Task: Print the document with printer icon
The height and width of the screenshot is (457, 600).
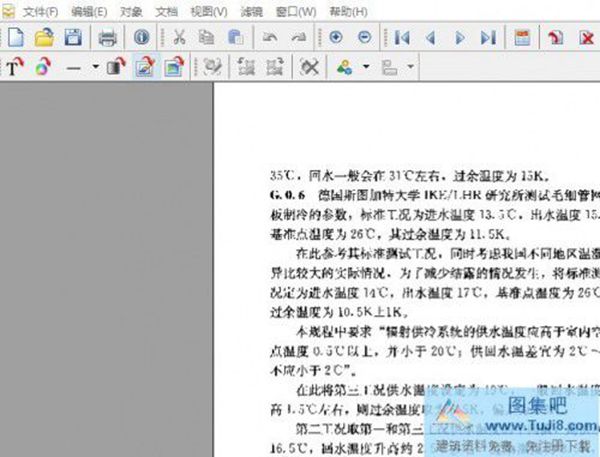Action: click(108, 38)
